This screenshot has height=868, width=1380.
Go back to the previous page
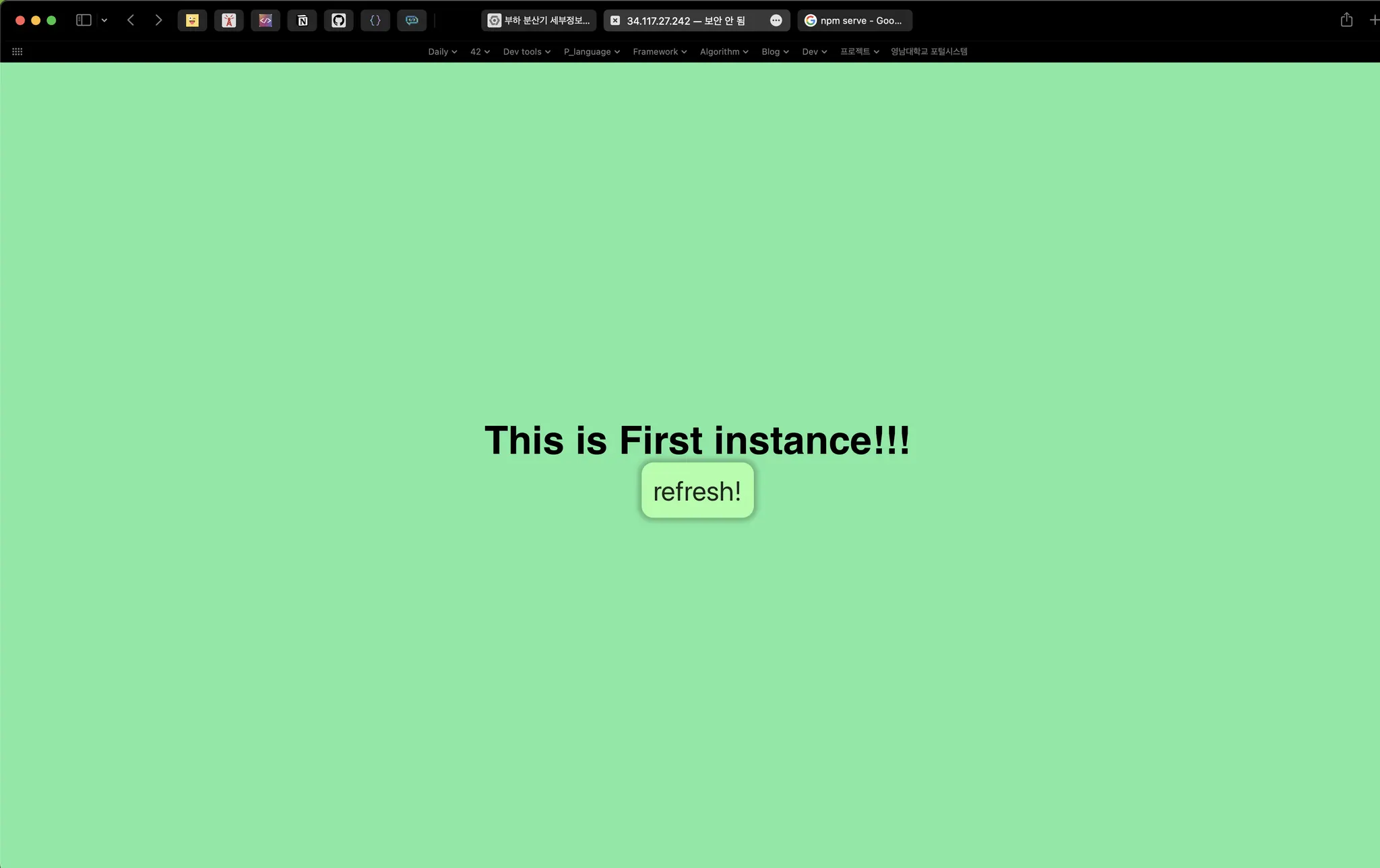[x=131, y=20]
